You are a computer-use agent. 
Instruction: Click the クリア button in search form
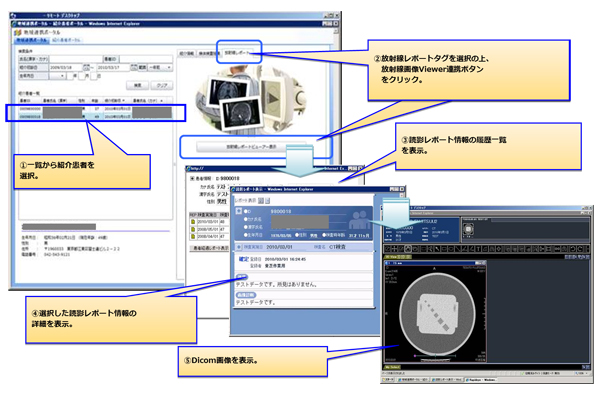162,85
